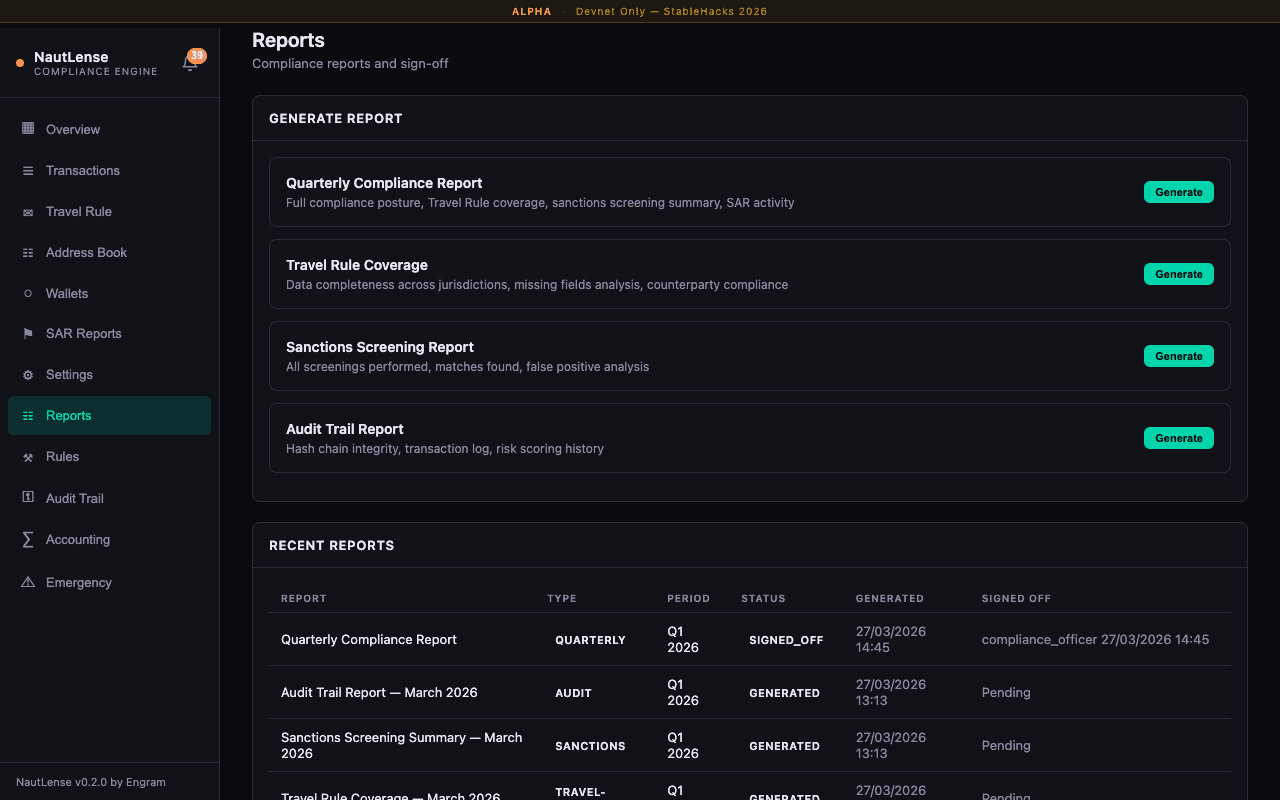
Task: Generate the Quarterly Compliance Report
Action: pyautogui.click(x=1178, y=192)
